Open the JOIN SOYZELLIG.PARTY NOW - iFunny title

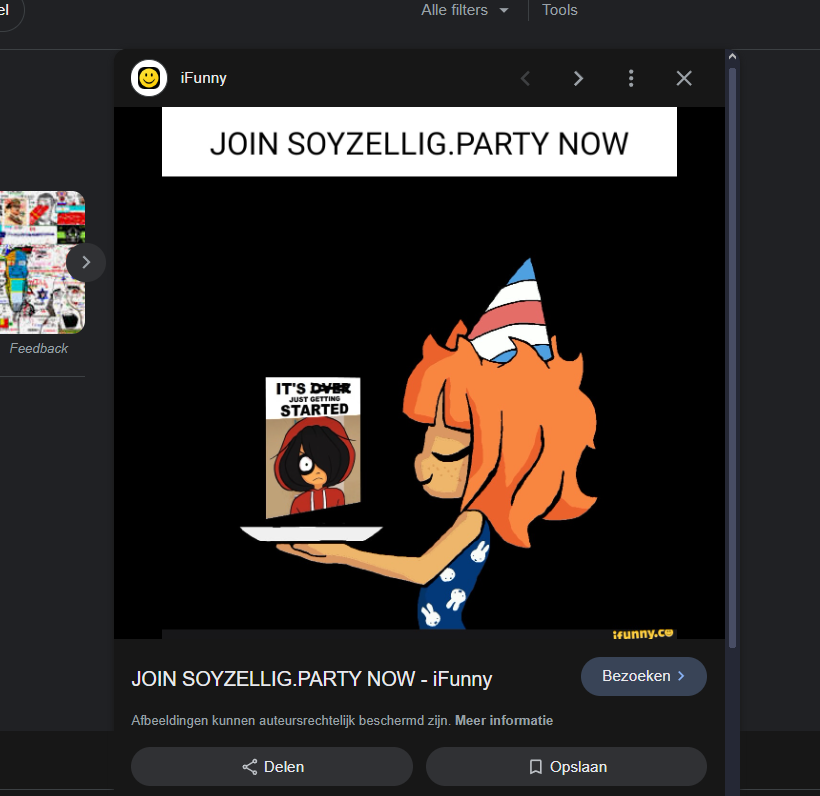311,679
